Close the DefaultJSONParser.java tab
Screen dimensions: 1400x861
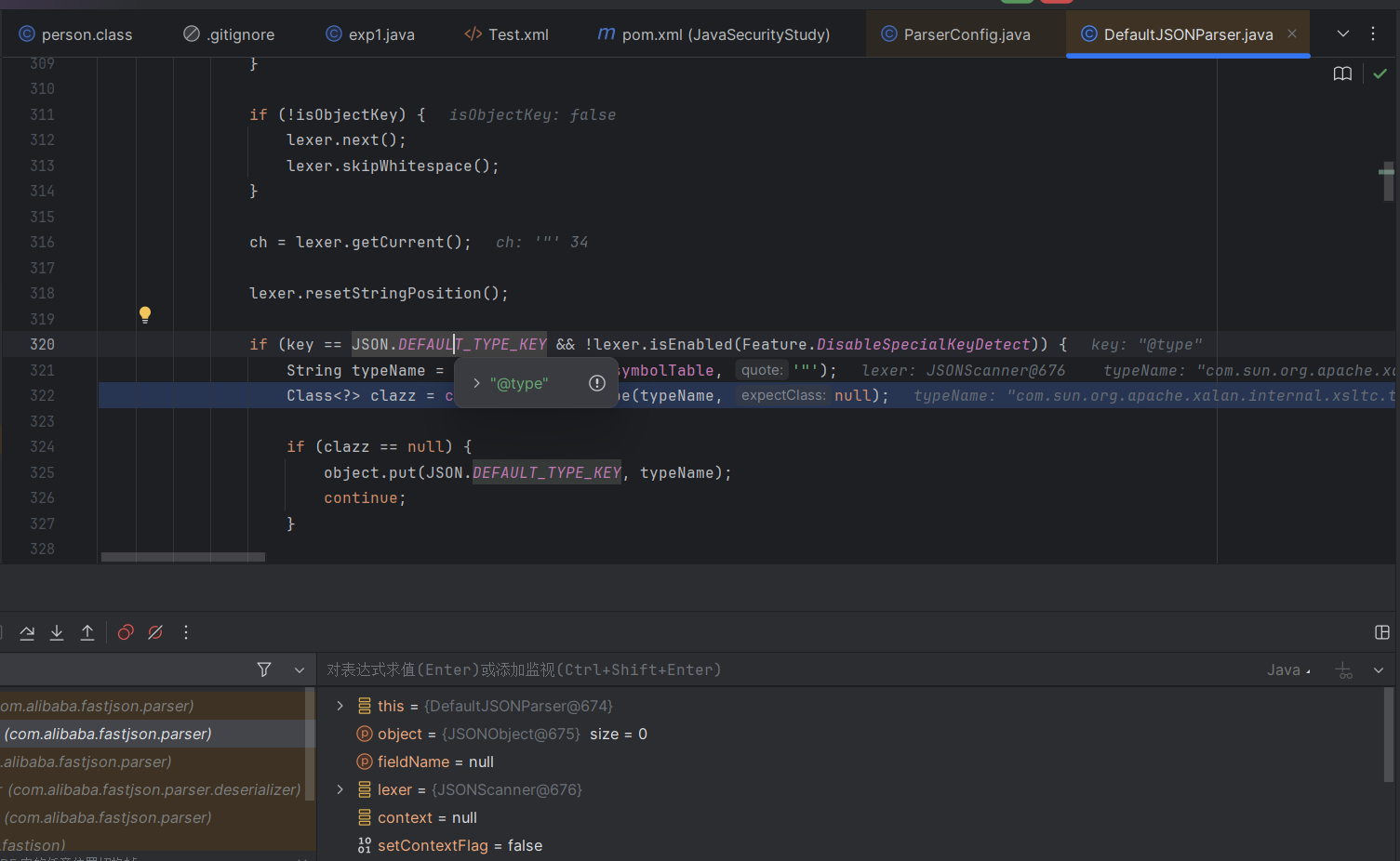pyautogui.click(x=1292, y=33)
